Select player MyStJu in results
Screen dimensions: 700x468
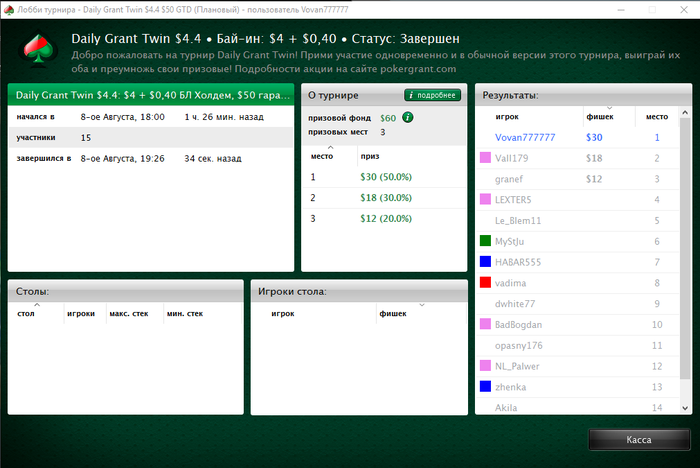point(578,241)
